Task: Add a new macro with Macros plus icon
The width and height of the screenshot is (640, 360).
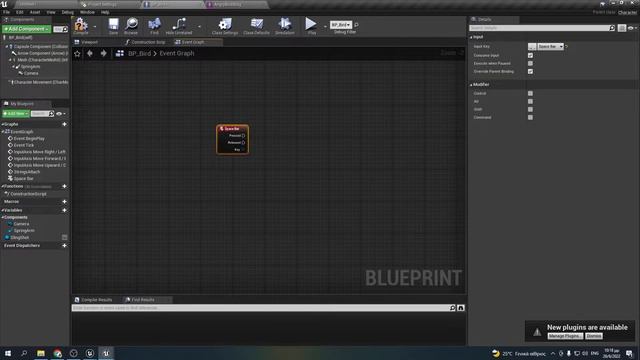Action: click(x=64, y=202)
